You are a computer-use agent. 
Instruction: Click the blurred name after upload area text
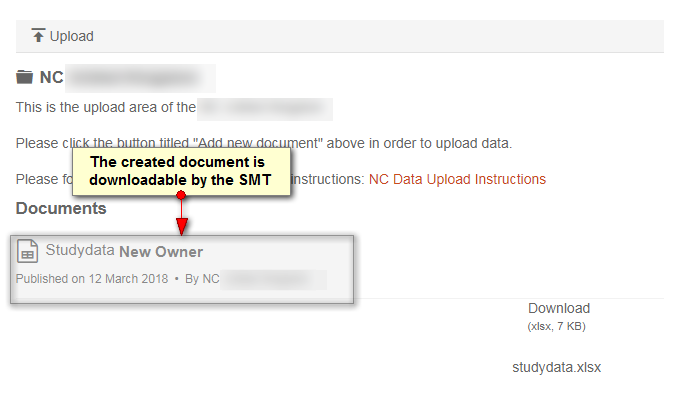tap(265, 109)
